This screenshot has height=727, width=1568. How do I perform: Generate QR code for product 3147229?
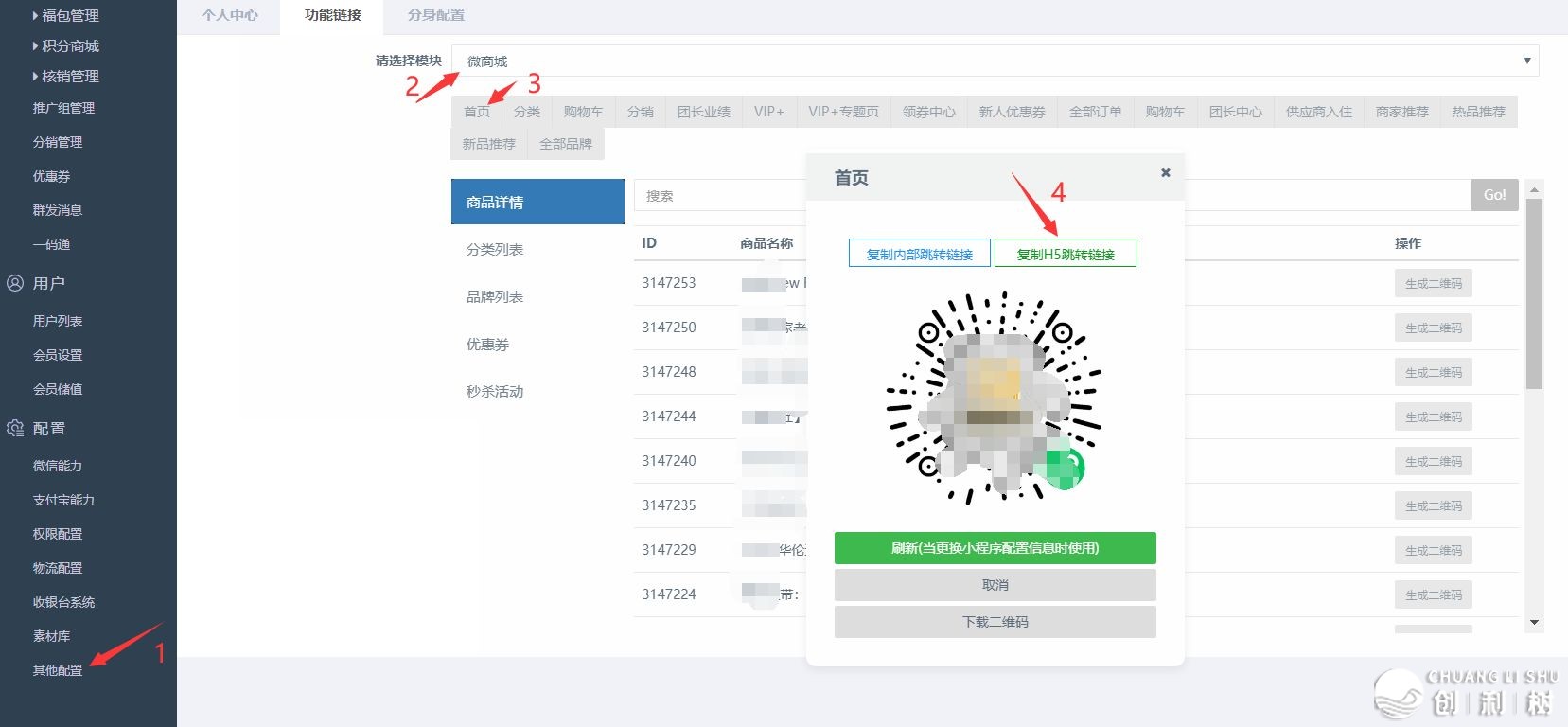click(1434, 550)
